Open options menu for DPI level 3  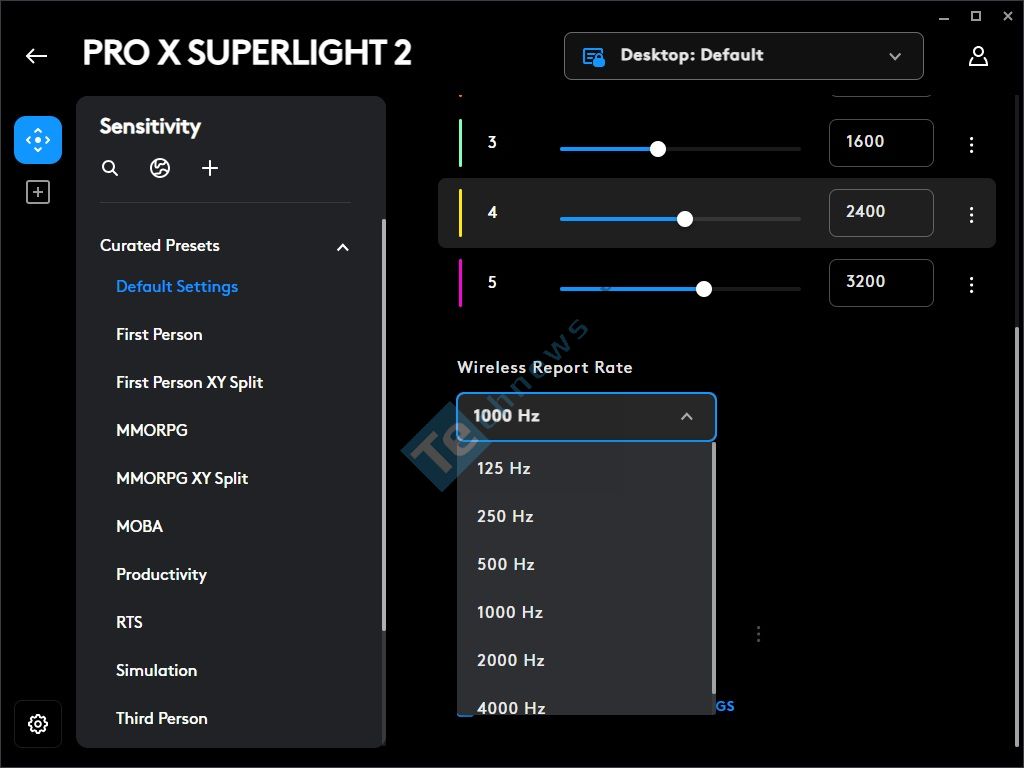[x=972, y=144]
